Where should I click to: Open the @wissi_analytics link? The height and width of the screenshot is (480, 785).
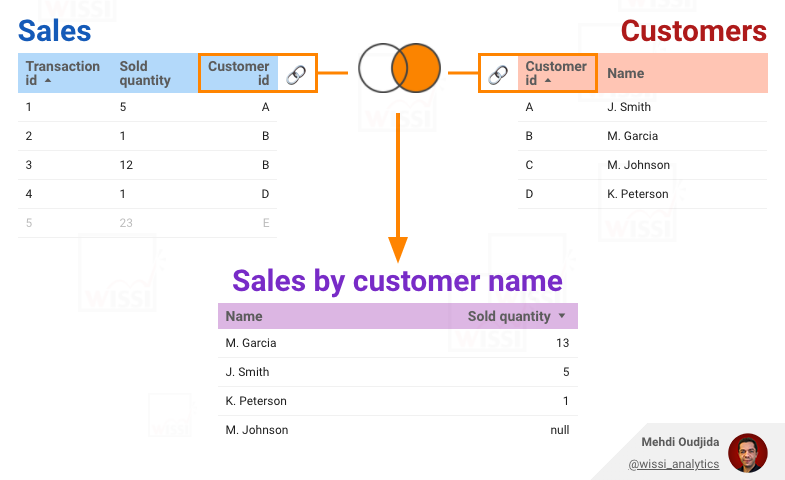[x=673, y=464]
